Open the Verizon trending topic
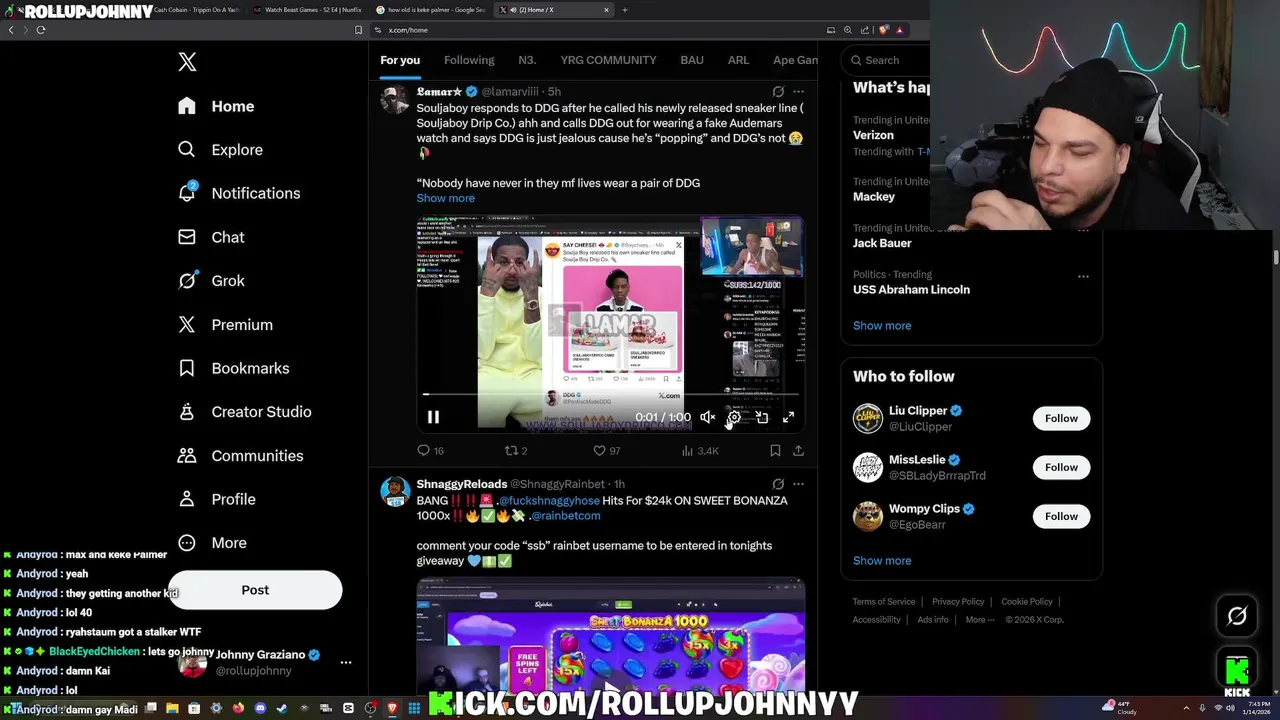Screen dimensions: 1280x720 (873, 135)
